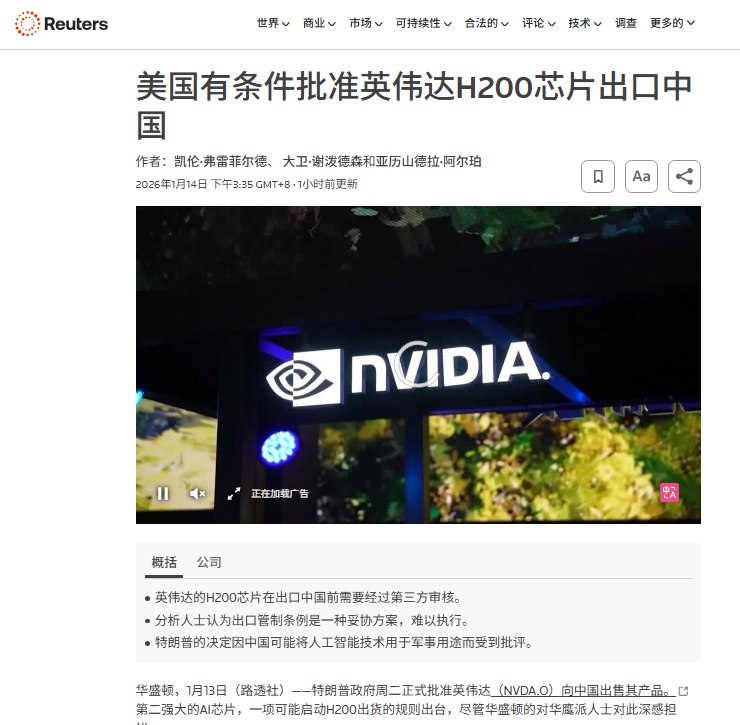Image resolution: width=740 pixels, height=725 pixels.
Task: Enter fullscreen with the expand arrows icon
Action: pyautogui.click(x=234, y=494)
